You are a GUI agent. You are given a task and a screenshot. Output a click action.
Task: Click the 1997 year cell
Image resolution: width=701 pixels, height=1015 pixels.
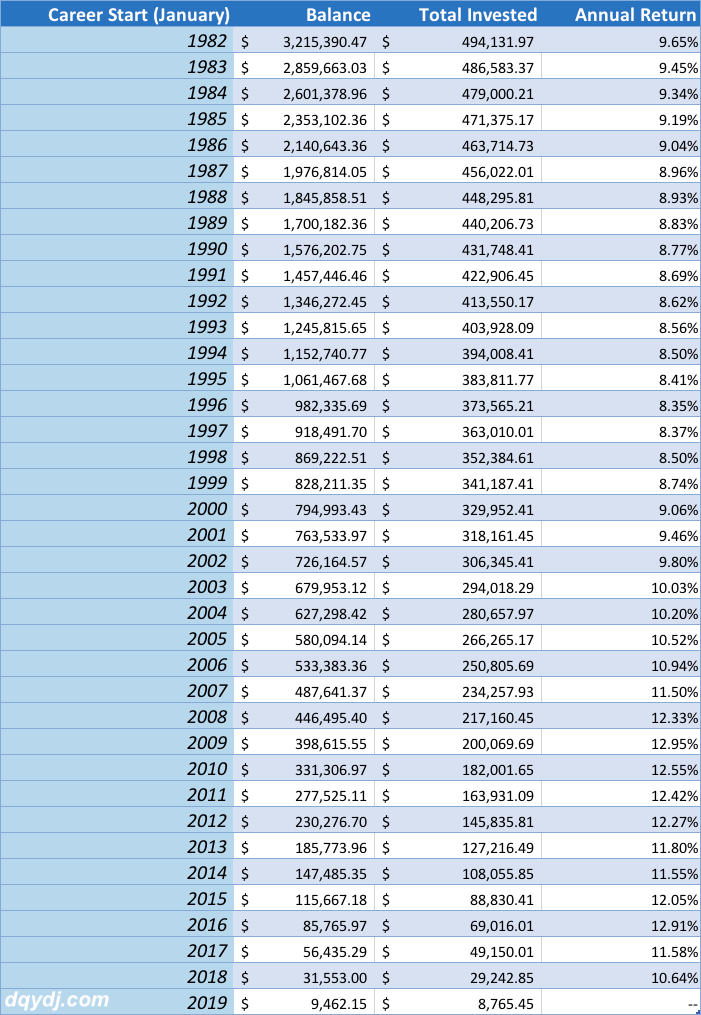[x=117, y=430]
